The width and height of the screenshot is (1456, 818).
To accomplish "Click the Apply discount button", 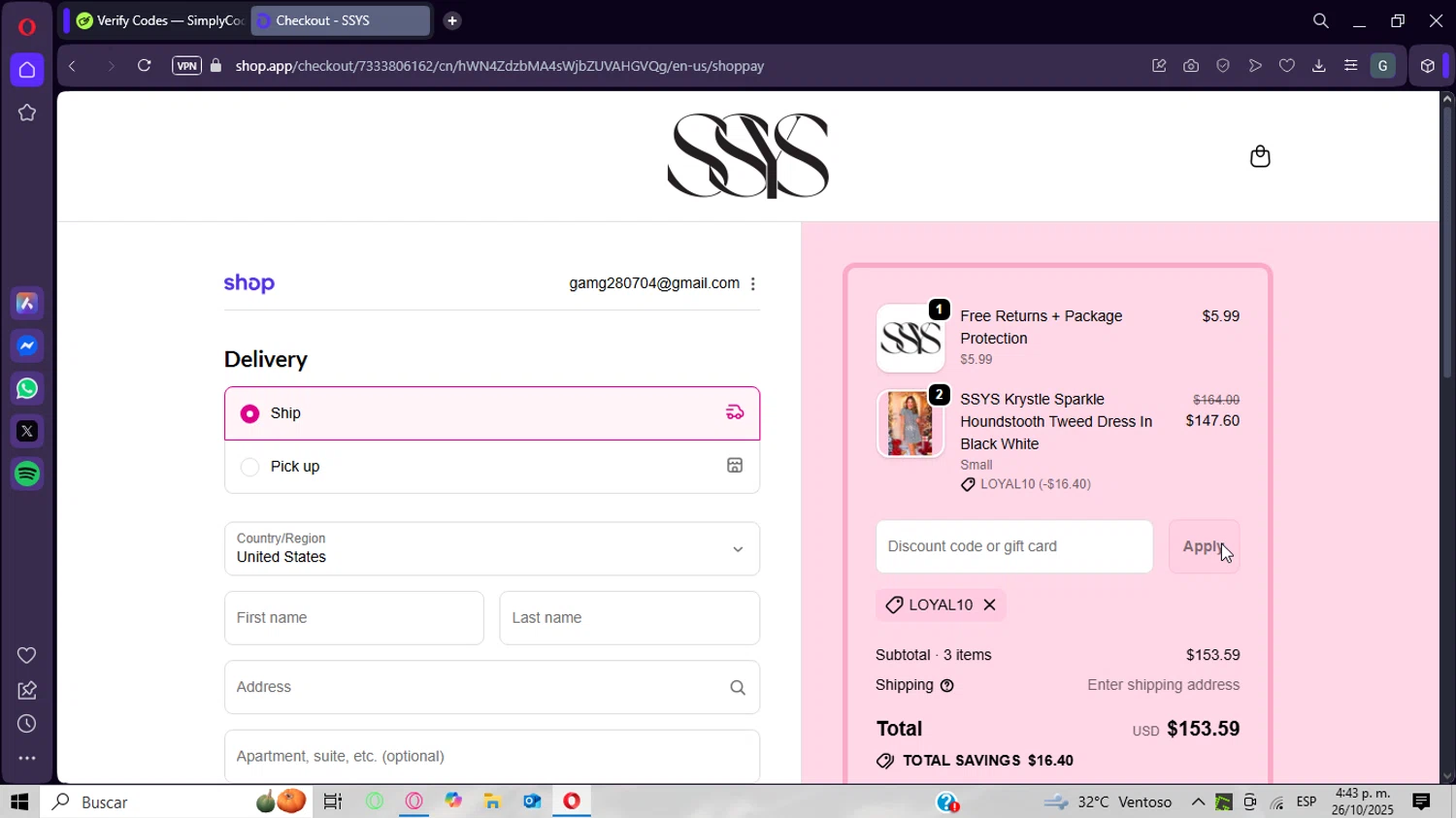I will tap(1204, 546).
